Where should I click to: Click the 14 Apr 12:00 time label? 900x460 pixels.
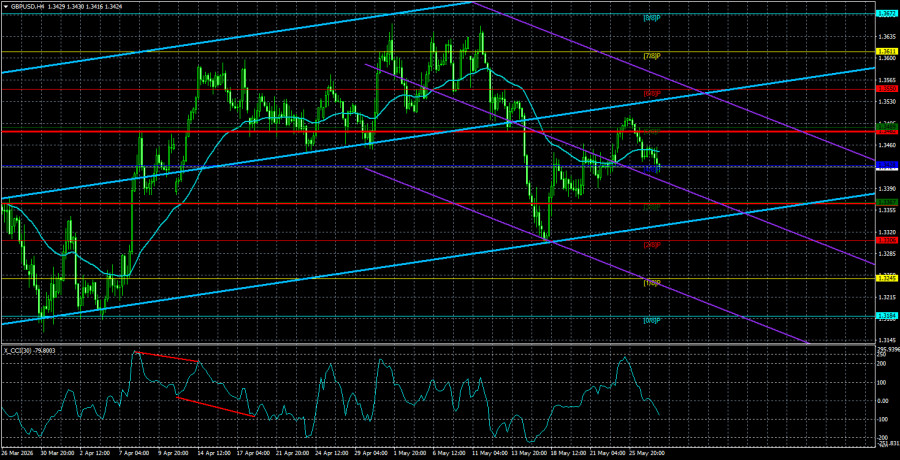(212, 454)
